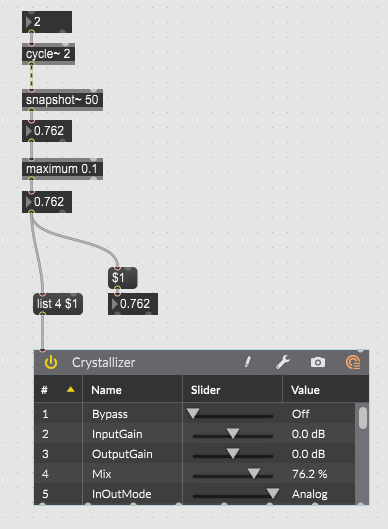388x529 pixels.
Task: Open the wrench settings icon
Action: [283, 362]
